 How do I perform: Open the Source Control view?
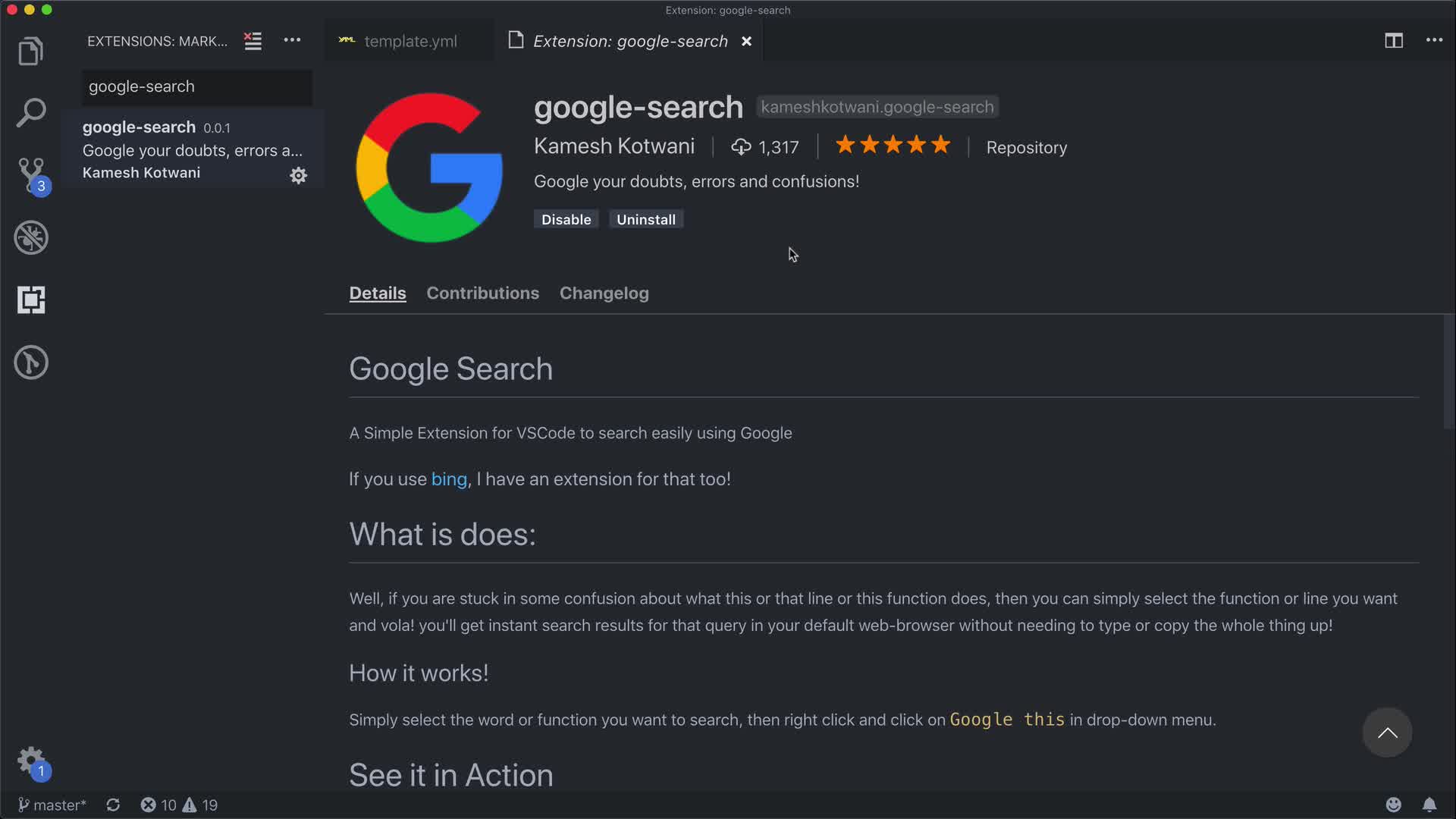[31, 174]
